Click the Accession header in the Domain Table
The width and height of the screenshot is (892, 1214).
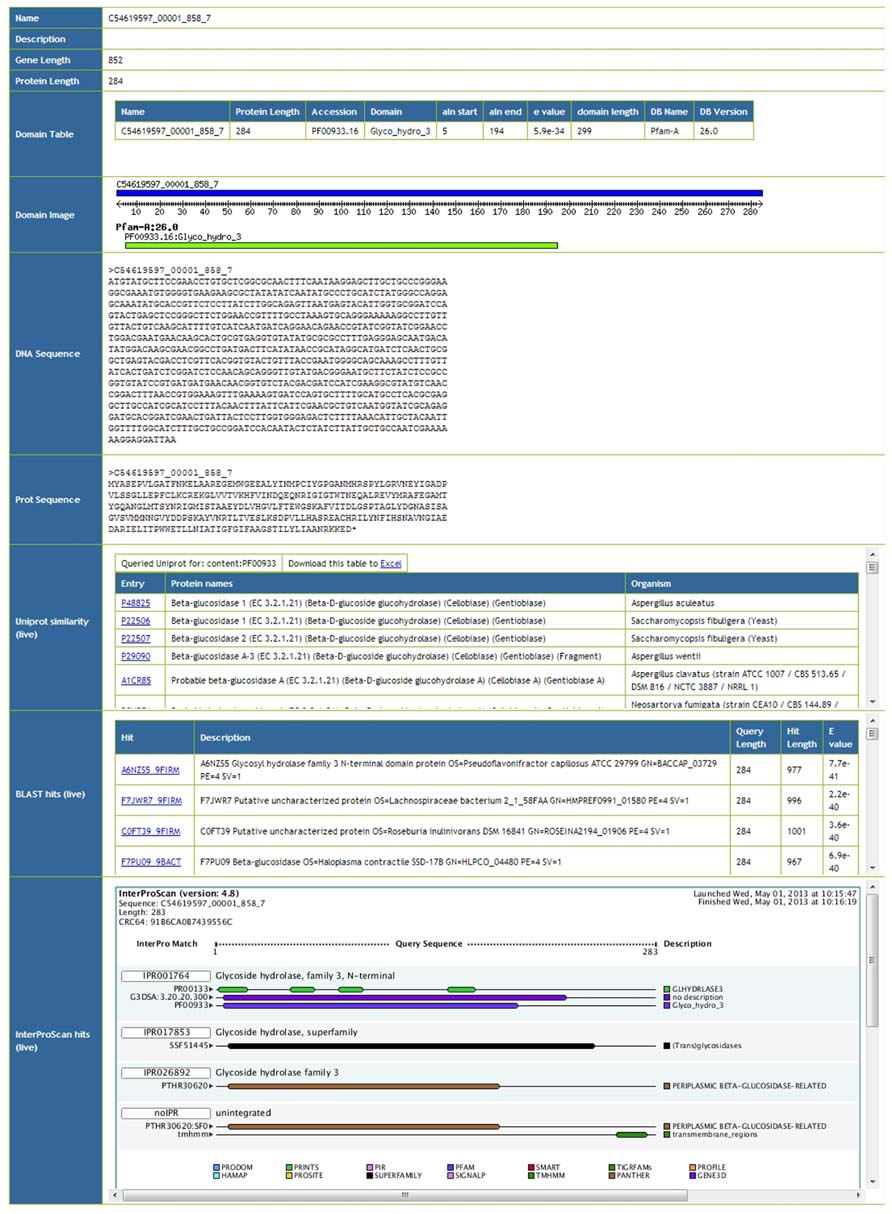tap(333, 112)
